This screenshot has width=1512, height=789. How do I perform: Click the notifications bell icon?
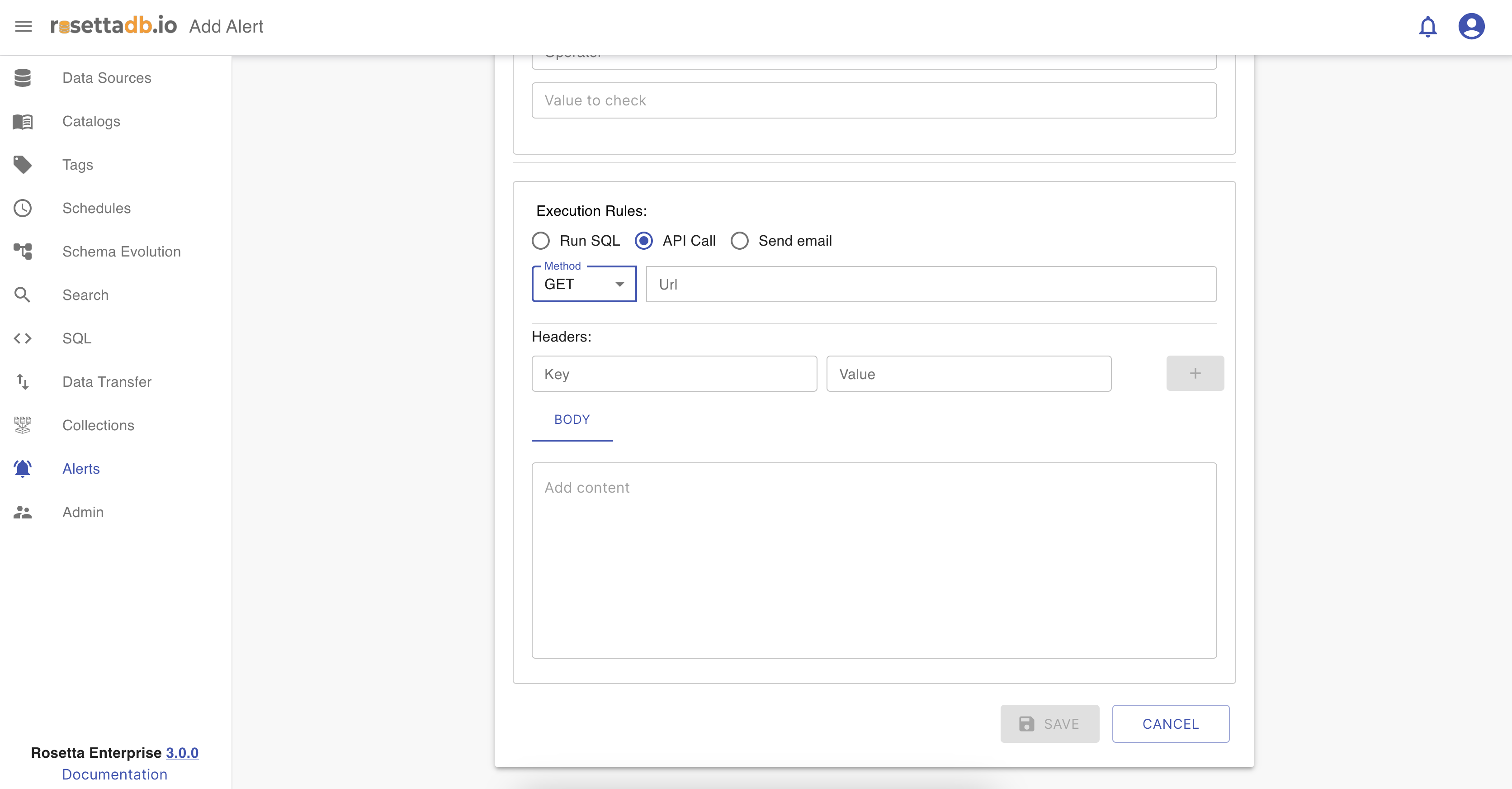(1427, 26)
